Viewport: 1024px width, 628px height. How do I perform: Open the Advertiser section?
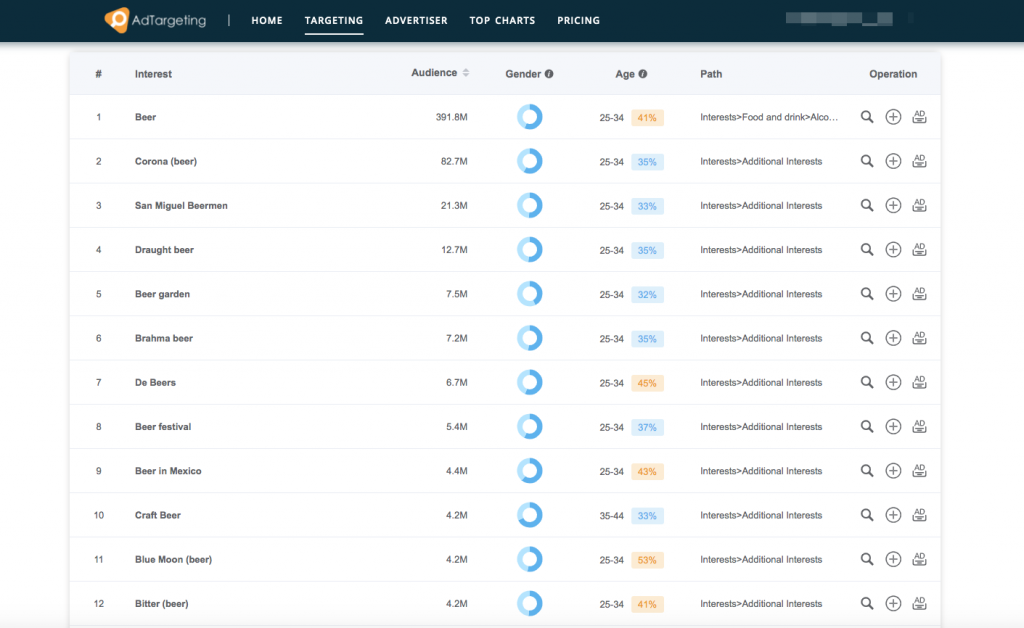pos(416,20)
